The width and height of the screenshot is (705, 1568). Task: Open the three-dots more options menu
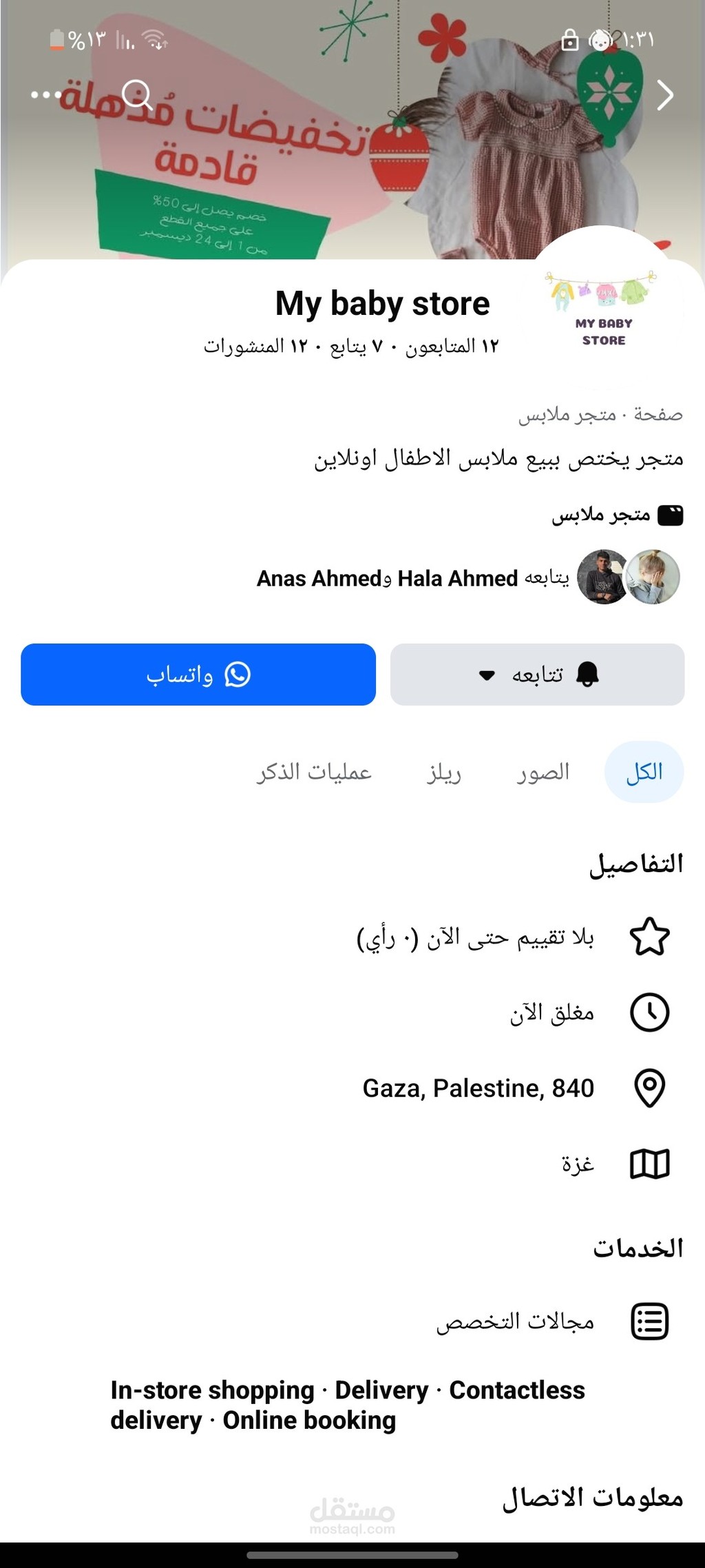point(45,94)
